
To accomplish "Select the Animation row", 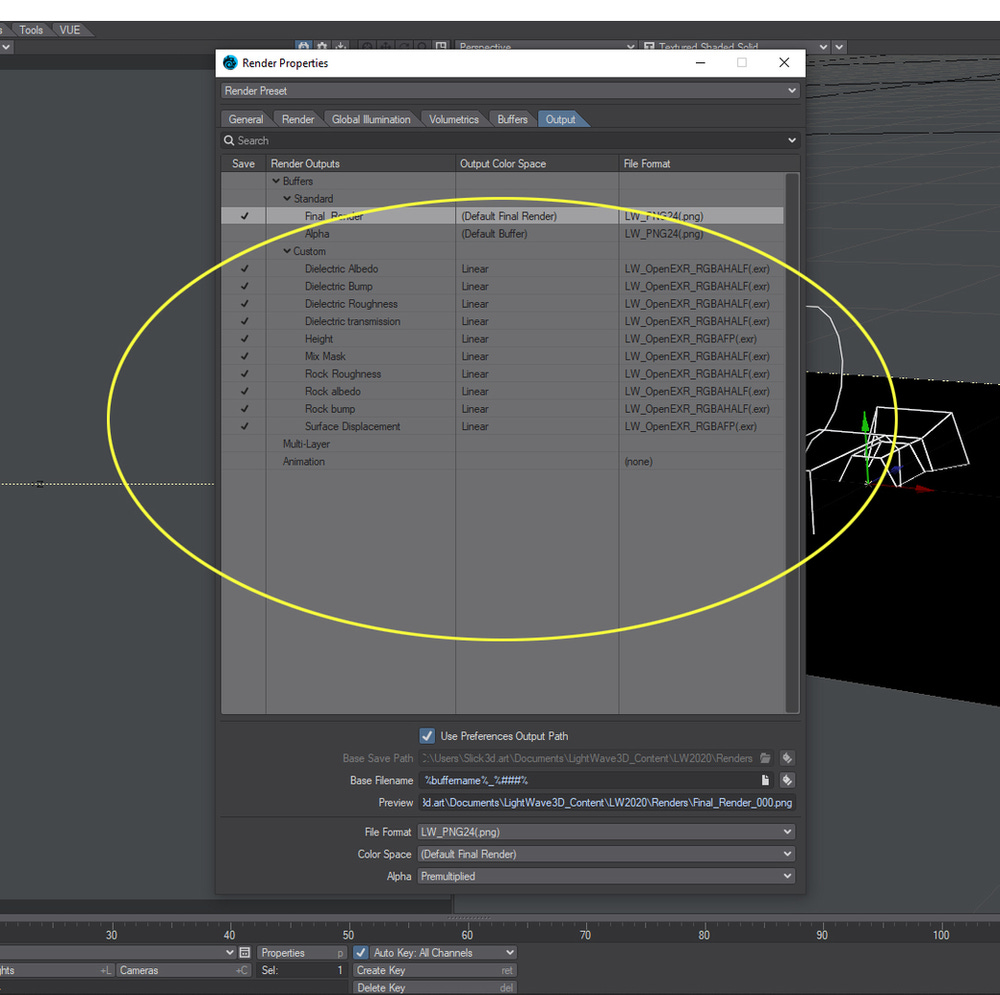I will point(503,461).
